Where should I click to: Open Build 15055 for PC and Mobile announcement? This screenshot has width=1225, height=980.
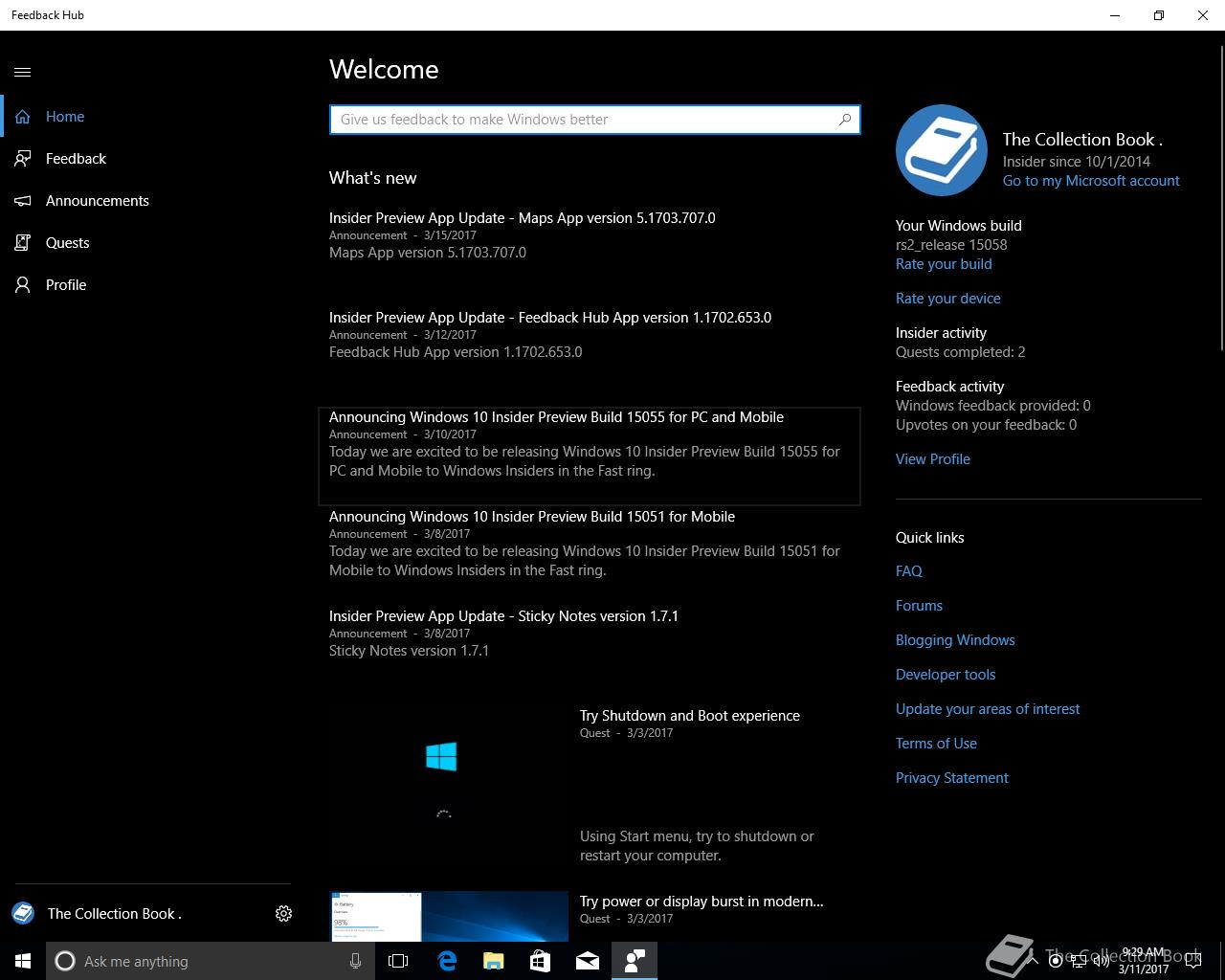(x=590, y=456)
